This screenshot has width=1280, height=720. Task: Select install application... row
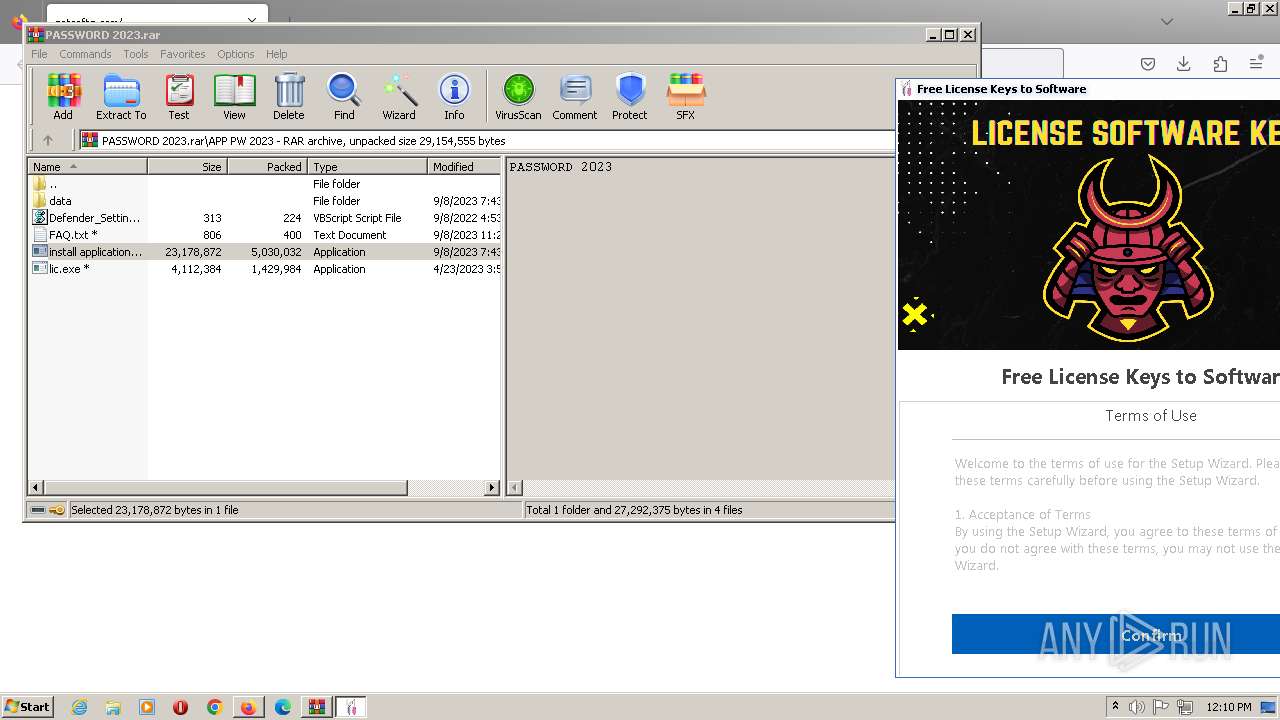pyautogui.click(x=264, y=252)
